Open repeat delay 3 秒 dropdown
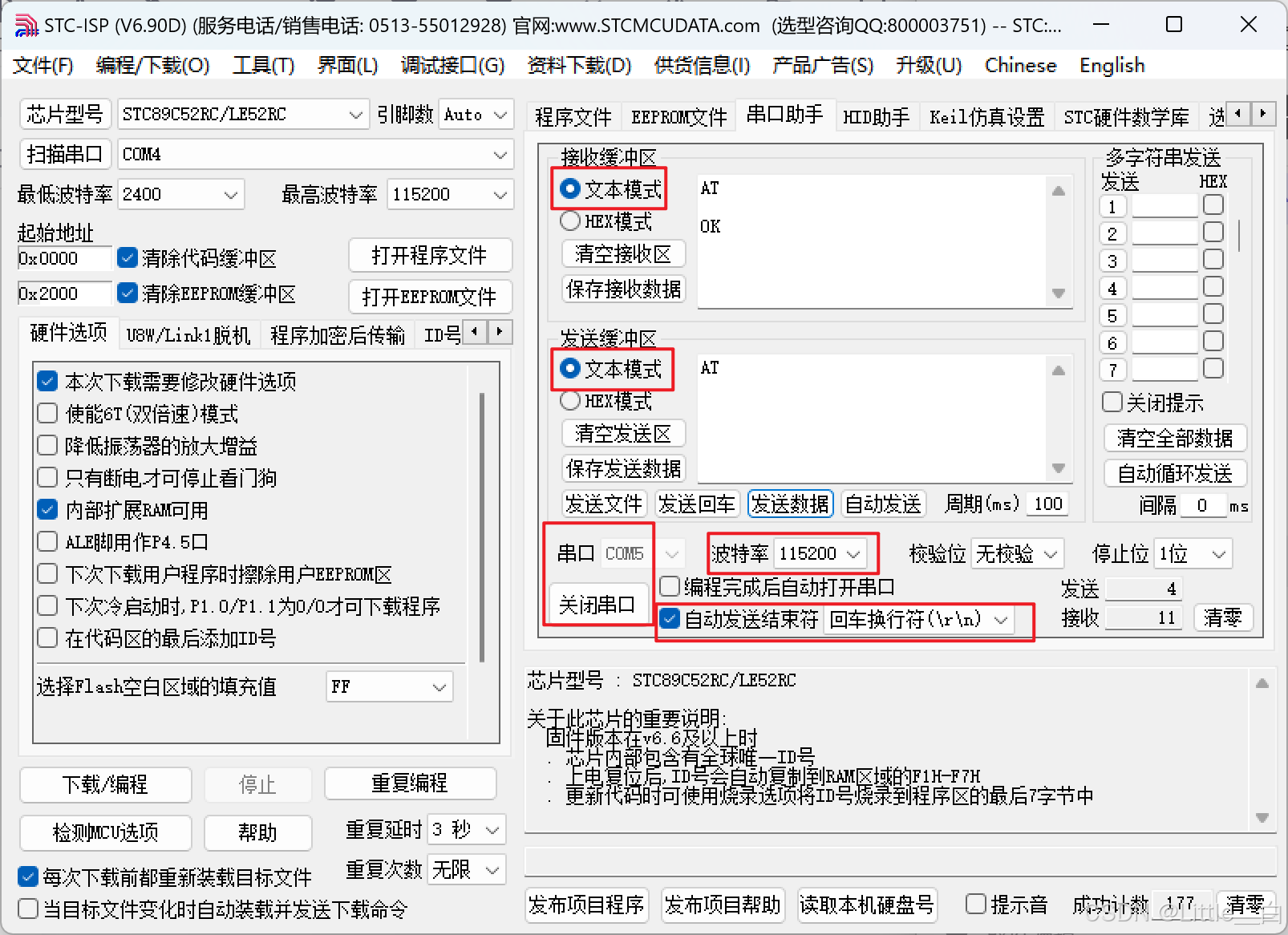The width and height of the screenshot is (1288, 935). pyautogui.click(x=467, y=829)
